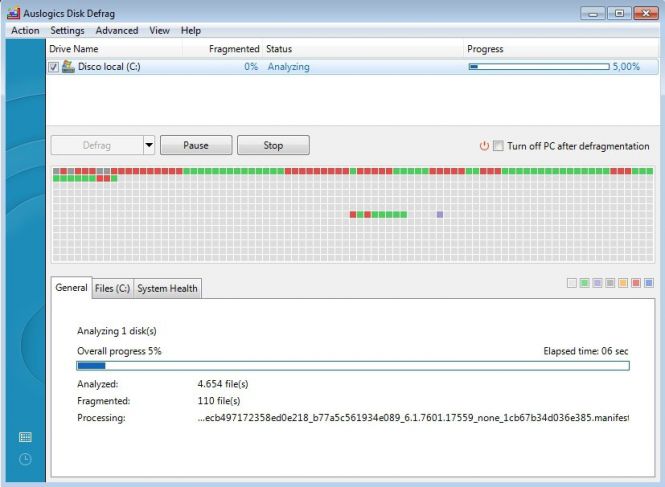Screen dimensions: 665x487
Task: Click the disabled Defrag button
Action: point(97,145)
